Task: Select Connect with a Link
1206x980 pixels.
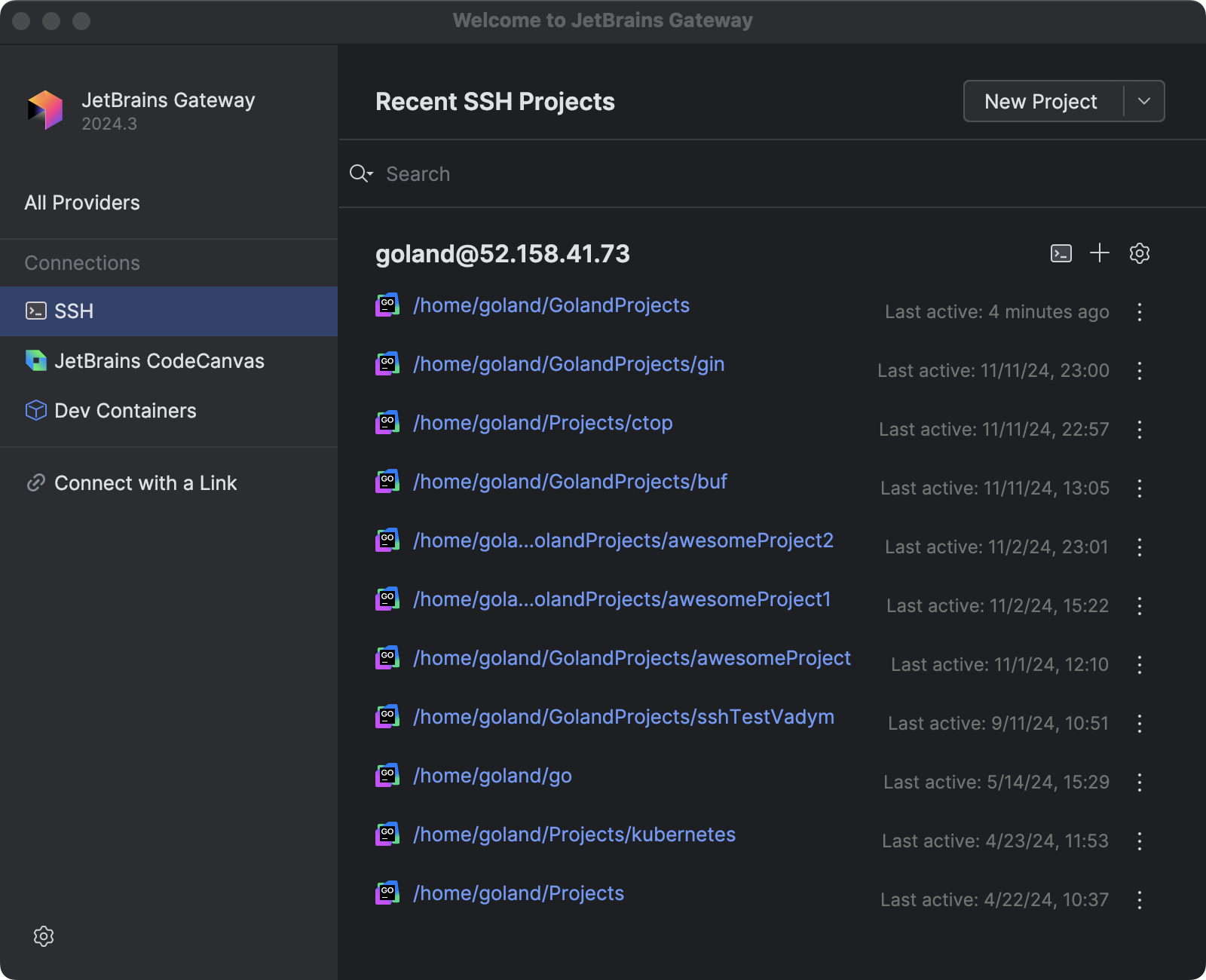Action: point(145,483)
